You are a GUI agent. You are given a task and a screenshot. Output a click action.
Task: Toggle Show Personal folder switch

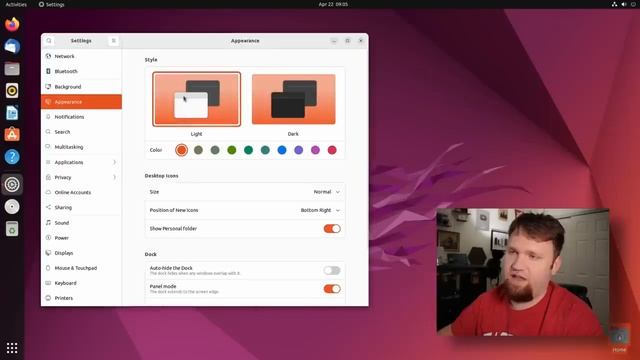332,229
